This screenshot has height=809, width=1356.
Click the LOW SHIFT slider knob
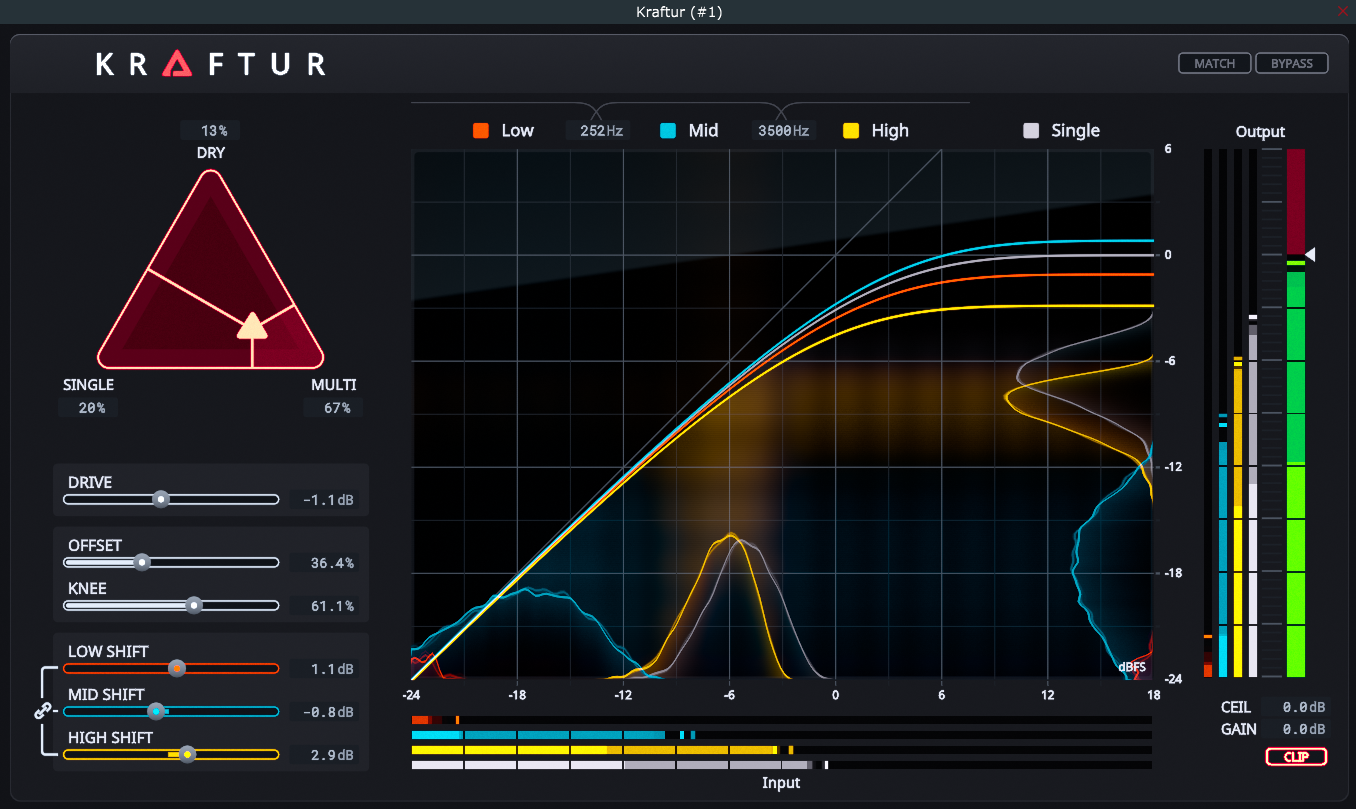(177, 668)
